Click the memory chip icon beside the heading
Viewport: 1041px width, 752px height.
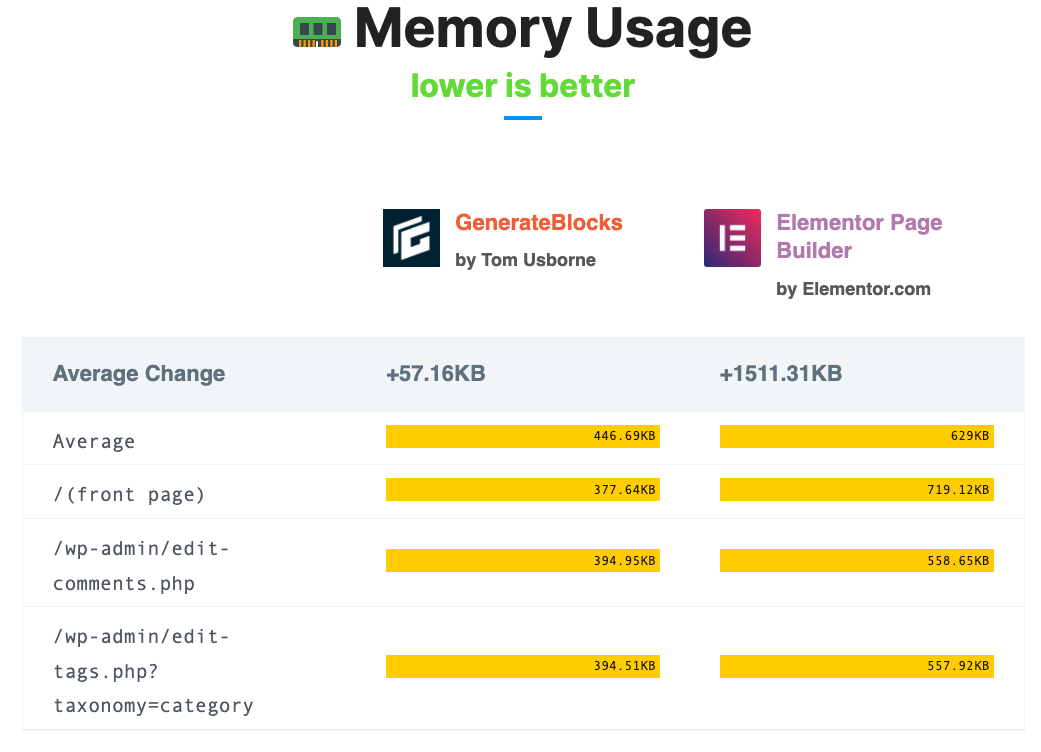317,33
